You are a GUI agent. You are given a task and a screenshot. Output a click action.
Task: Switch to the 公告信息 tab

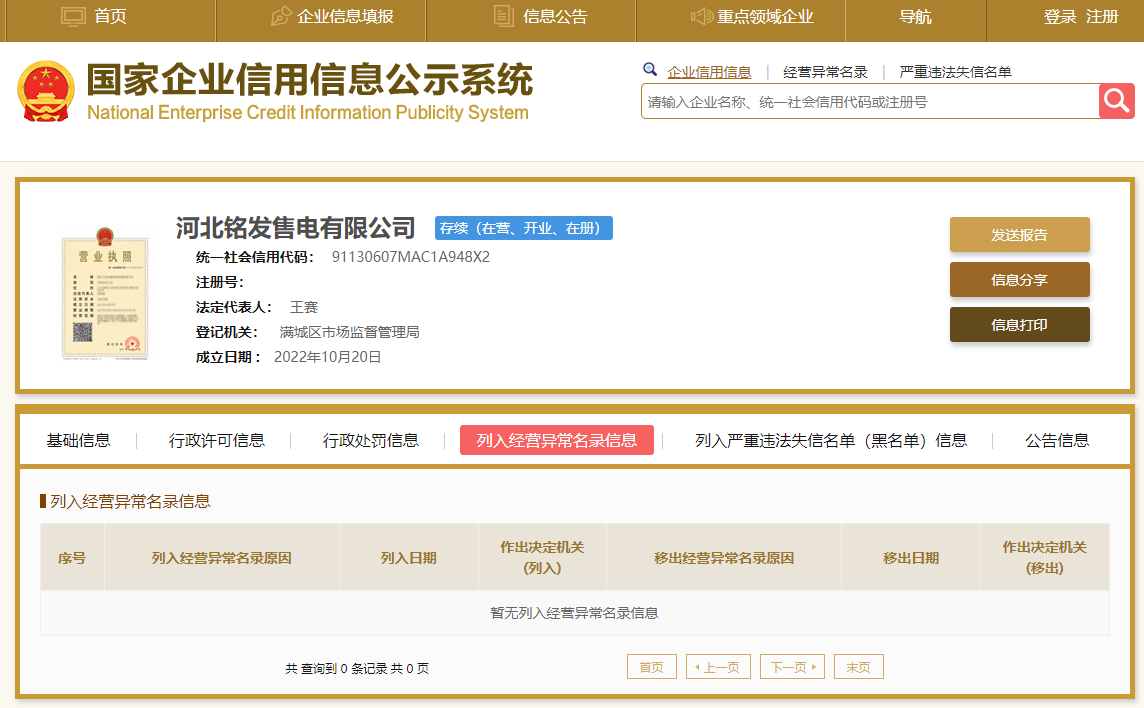point(1057,440)
